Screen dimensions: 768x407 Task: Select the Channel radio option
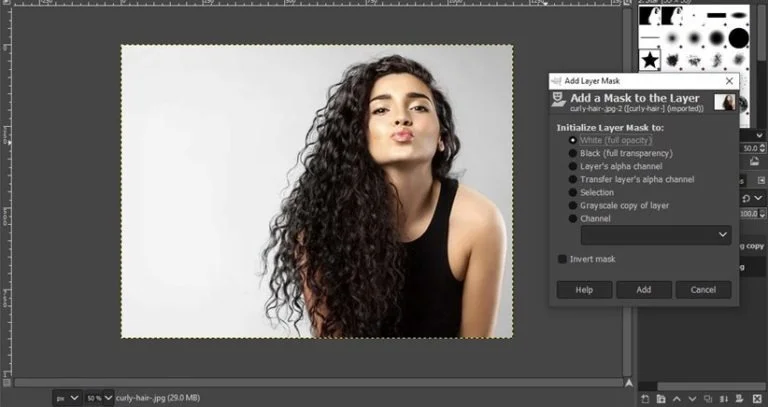[x=590, y=218]
